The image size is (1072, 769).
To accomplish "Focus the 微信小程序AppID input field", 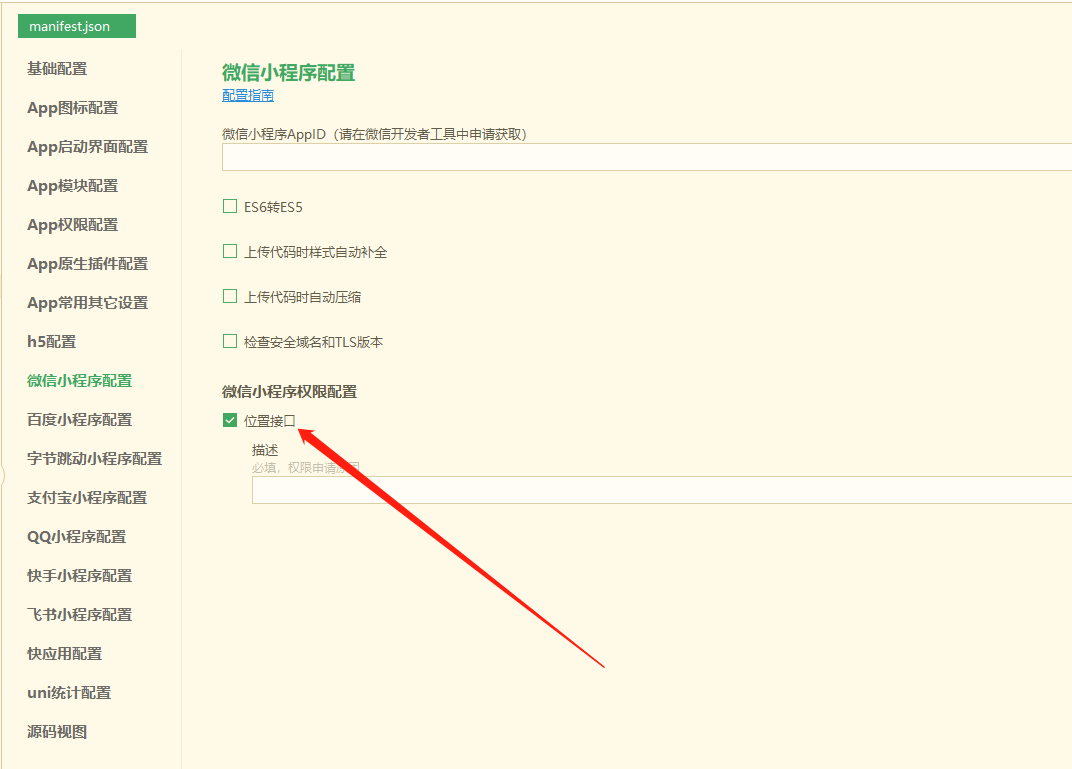I will pyautogui.click(x=647, y=157).
